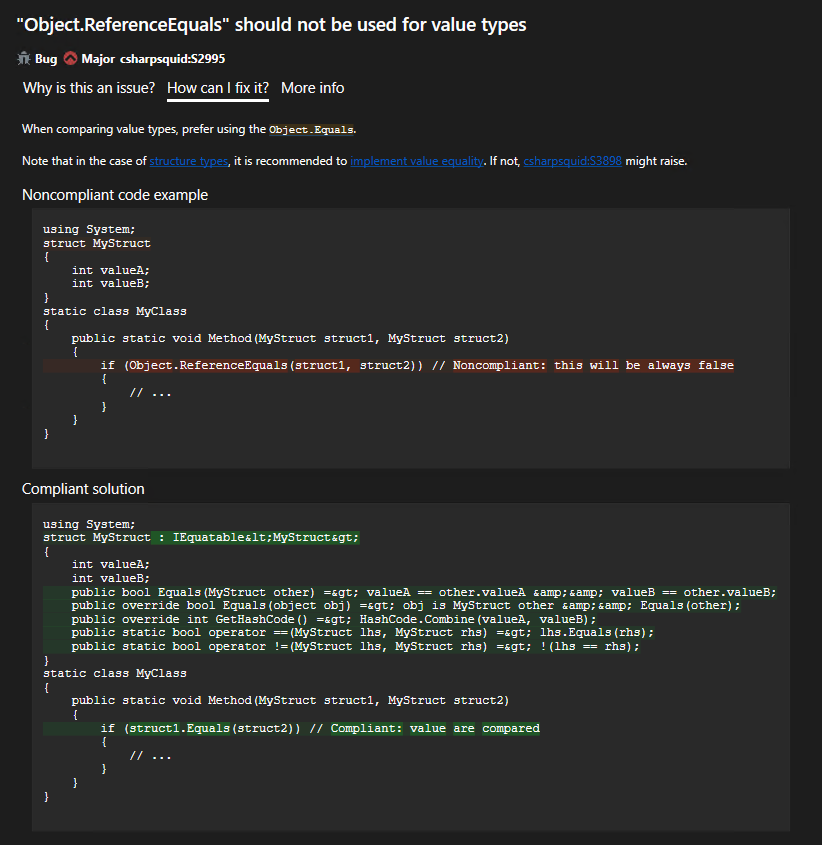
Task: Click the Bug type icon
Action: (24, 59)
